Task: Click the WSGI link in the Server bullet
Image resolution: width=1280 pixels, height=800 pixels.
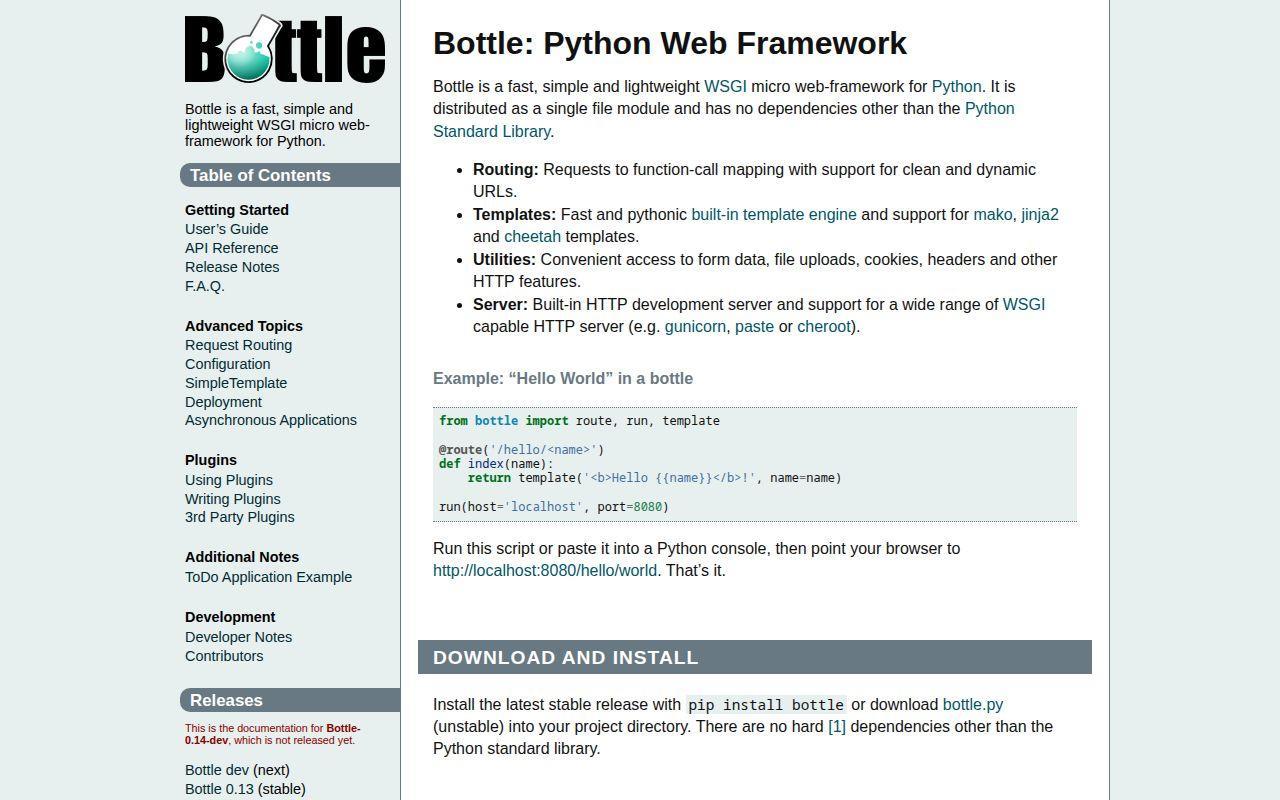Action: click(x=1024, y=305)
